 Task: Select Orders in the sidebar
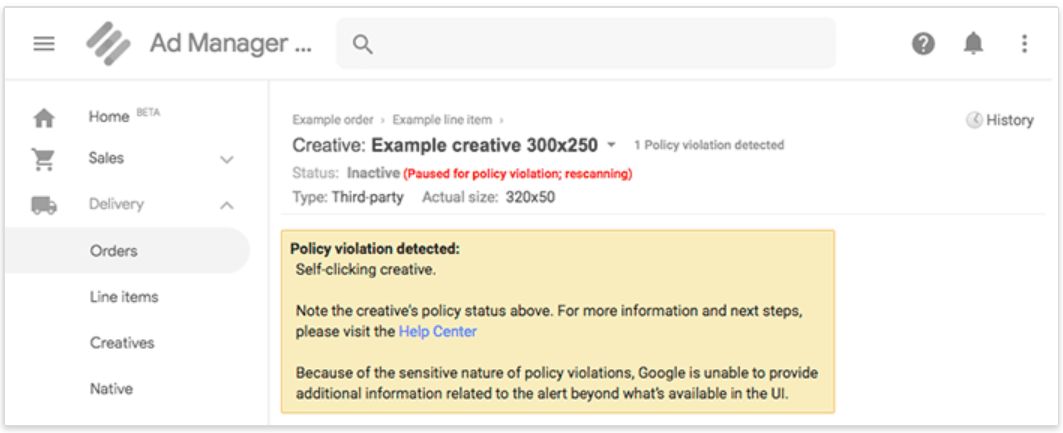[x=114, y=251]
